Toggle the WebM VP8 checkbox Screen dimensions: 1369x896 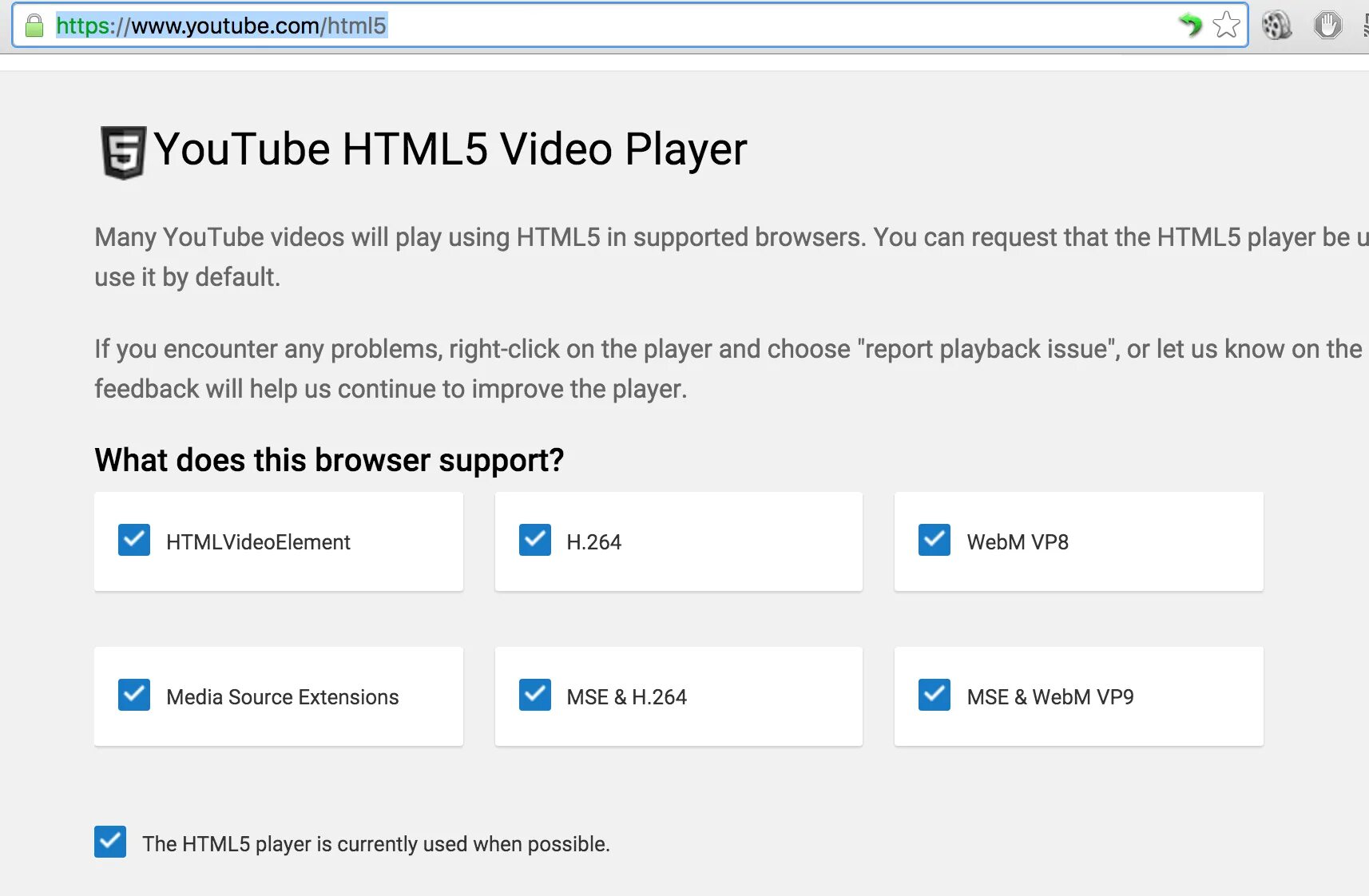click(x=934, y=540)
